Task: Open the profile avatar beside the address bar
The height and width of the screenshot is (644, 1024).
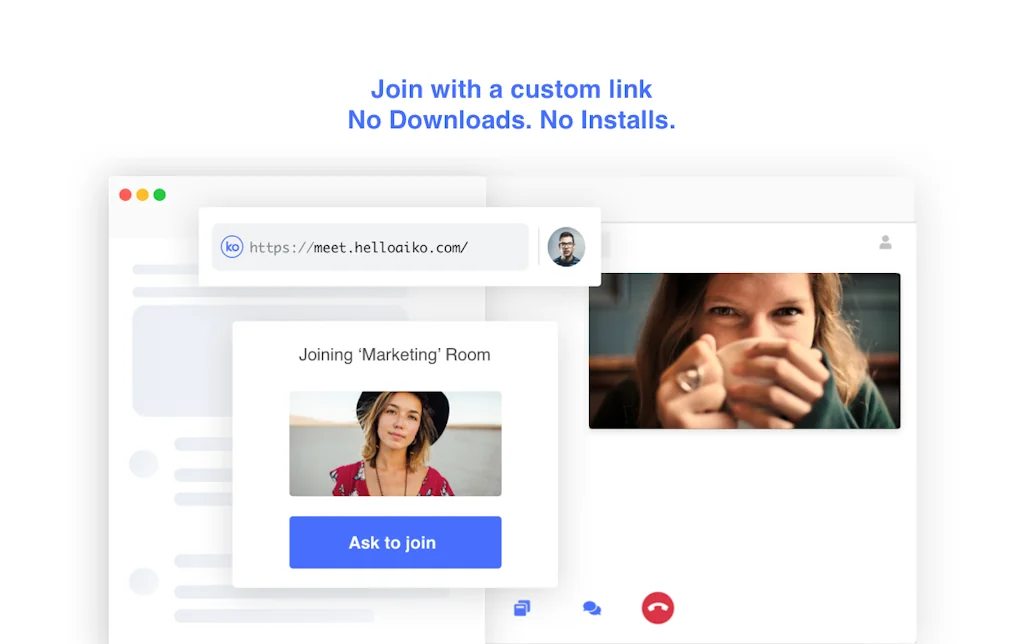Action: point(566,247)
